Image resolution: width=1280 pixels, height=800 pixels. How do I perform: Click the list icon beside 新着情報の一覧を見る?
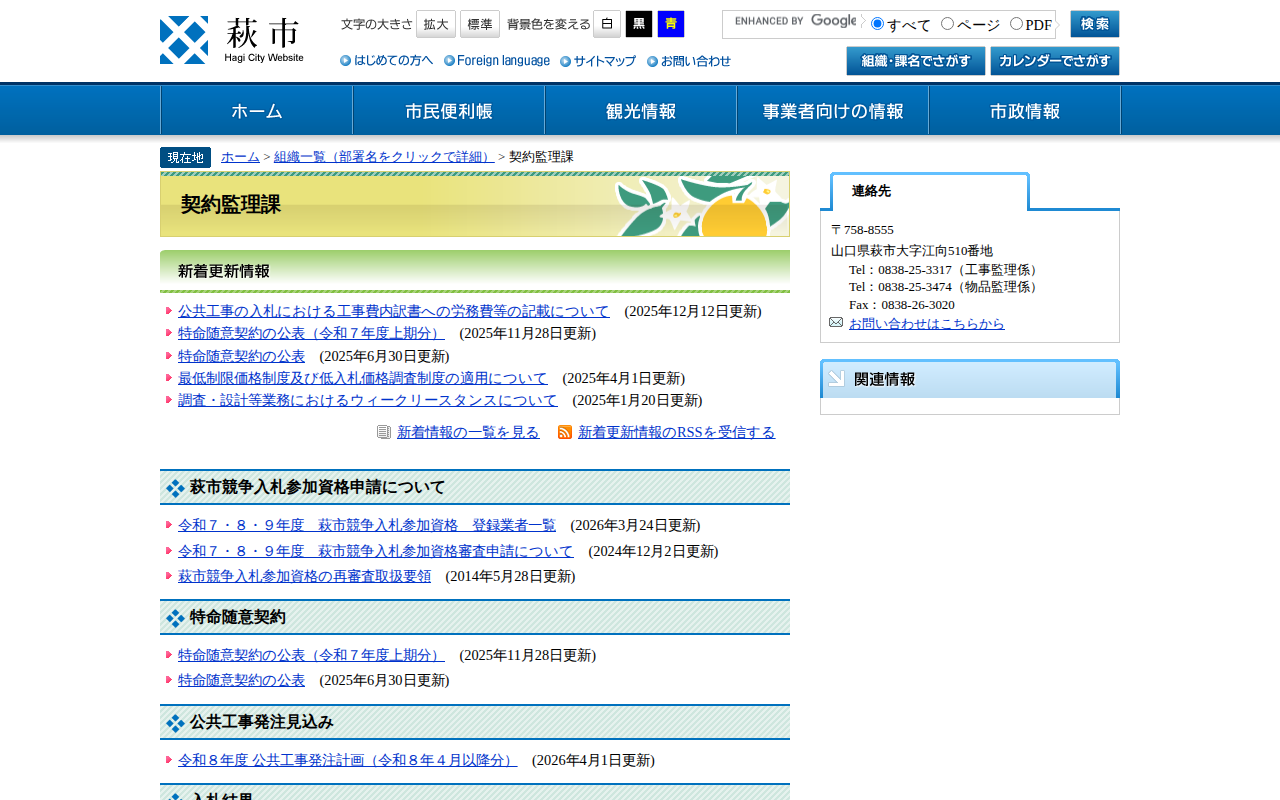pyautogui.click(x=384, y=432)
